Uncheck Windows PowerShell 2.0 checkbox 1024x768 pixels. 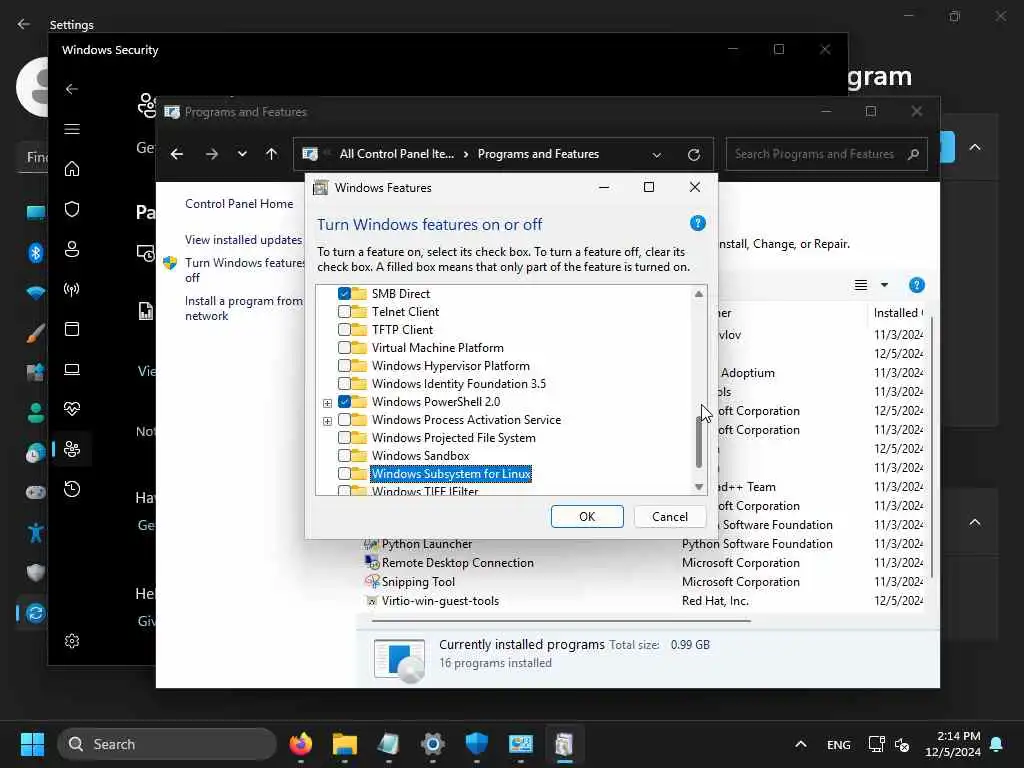coord(344,402)
